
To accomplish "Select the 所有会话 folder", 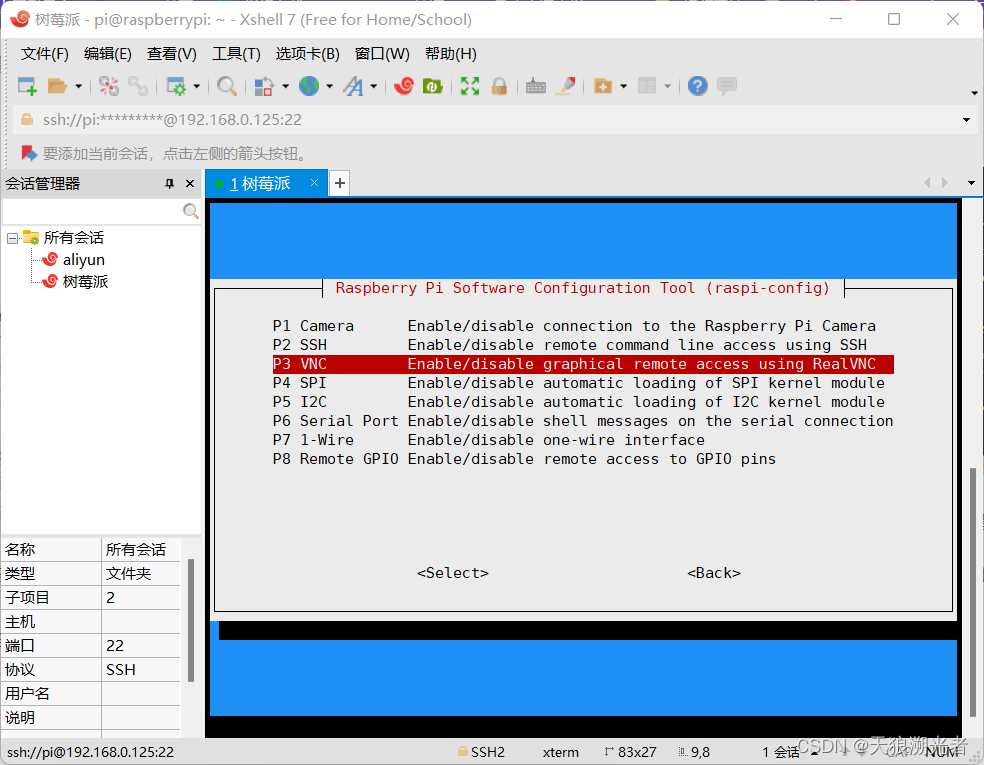I will pos(73,238).
